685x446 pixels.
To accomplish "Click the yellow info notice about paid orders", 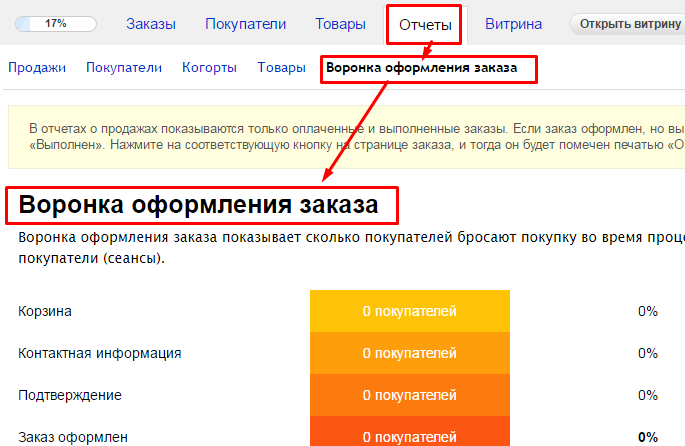I will [x=346, y=137].
